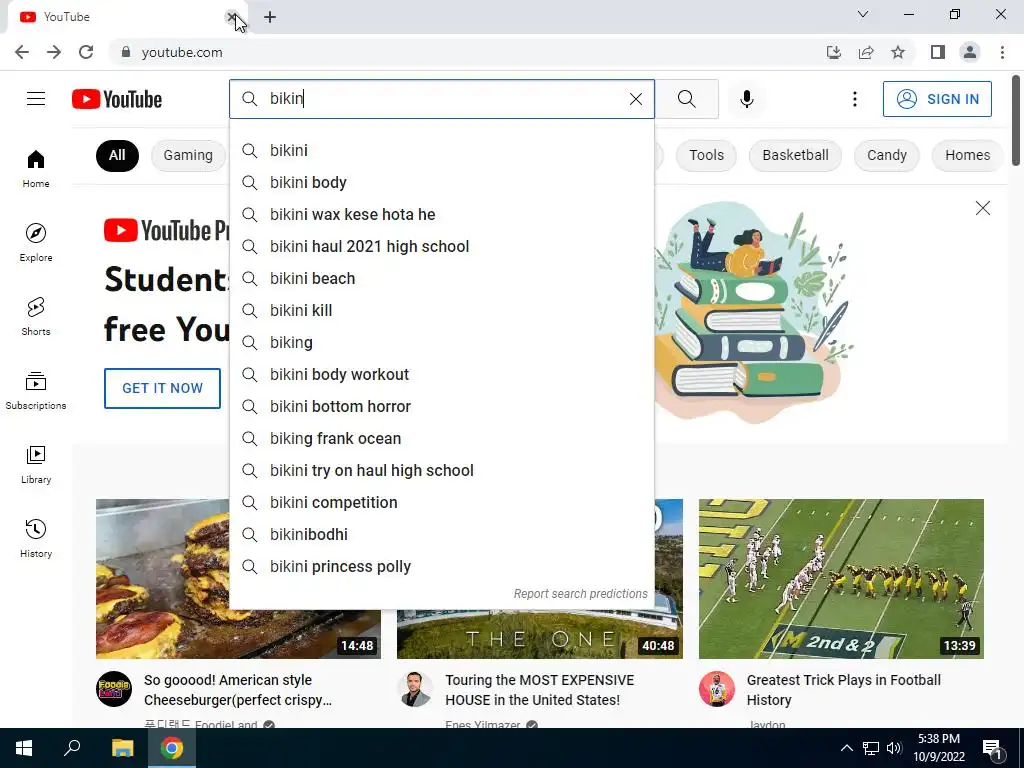
Task: Clear the search box with the X icon
Action: pos(635,99)
